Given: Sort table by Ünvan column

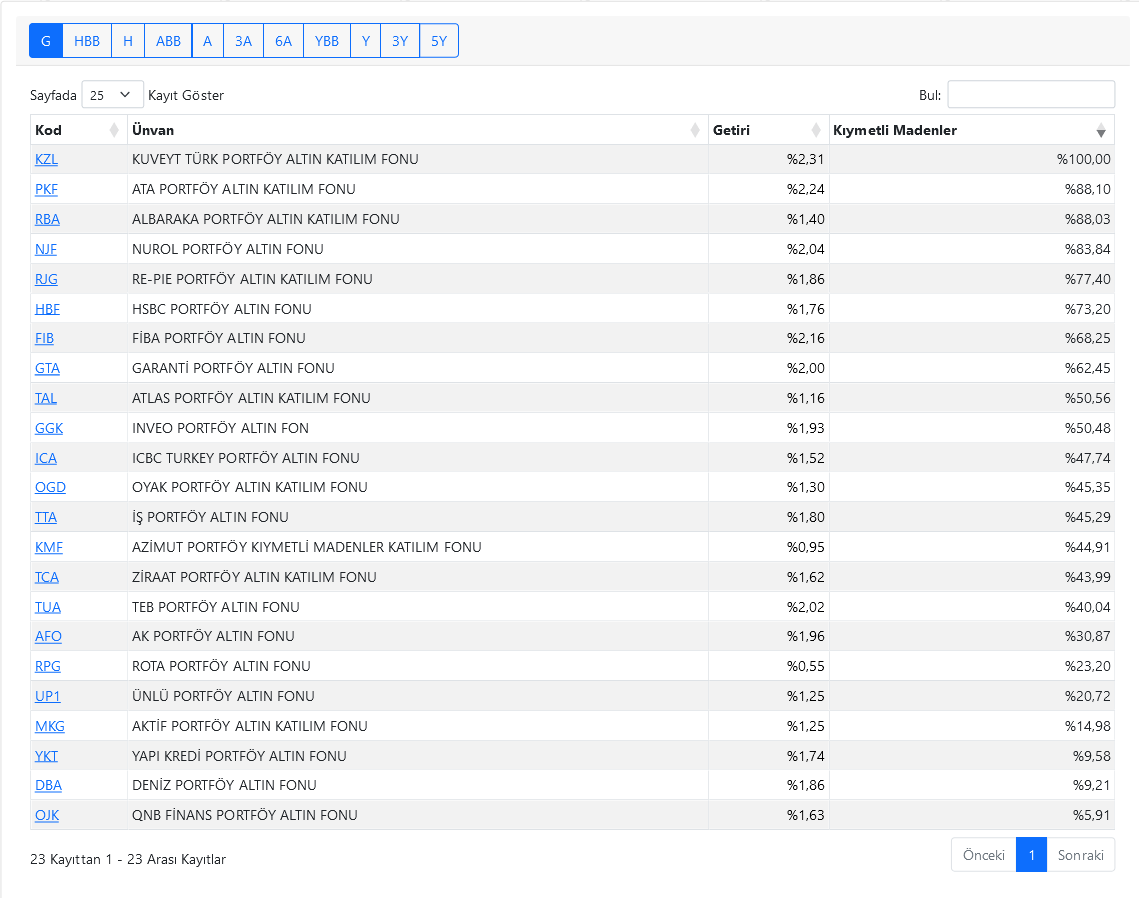Looking at the screenshot, I should coord(418,130).
